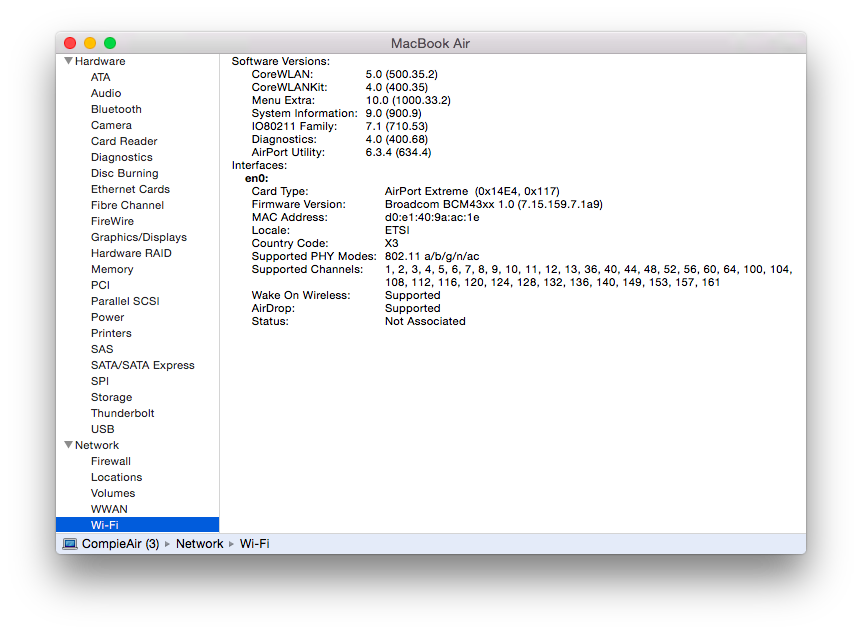Click Wi-Fi in the path bar

click(x=255, y=544)
